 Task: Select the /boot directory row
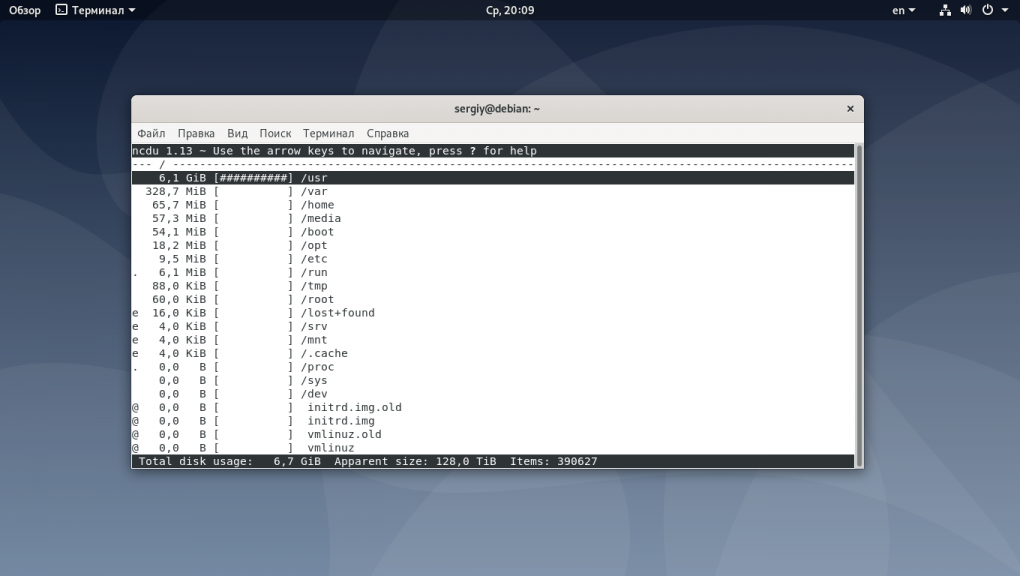point(317,232)
